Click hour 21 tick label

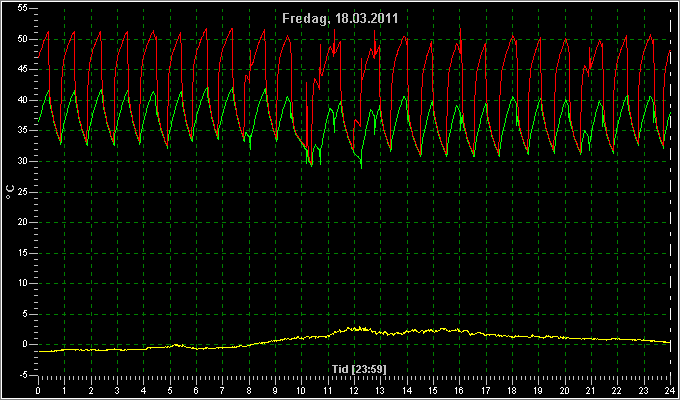click(x=591, y=390)
